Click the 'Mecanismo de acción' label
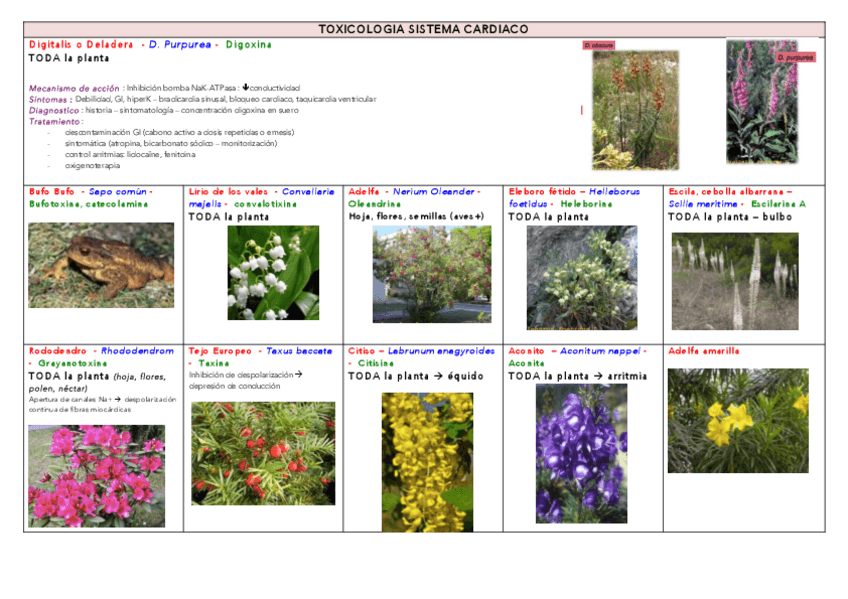This screenshot has height=599, width=848. pyautogui.click(x=74, y=89)
